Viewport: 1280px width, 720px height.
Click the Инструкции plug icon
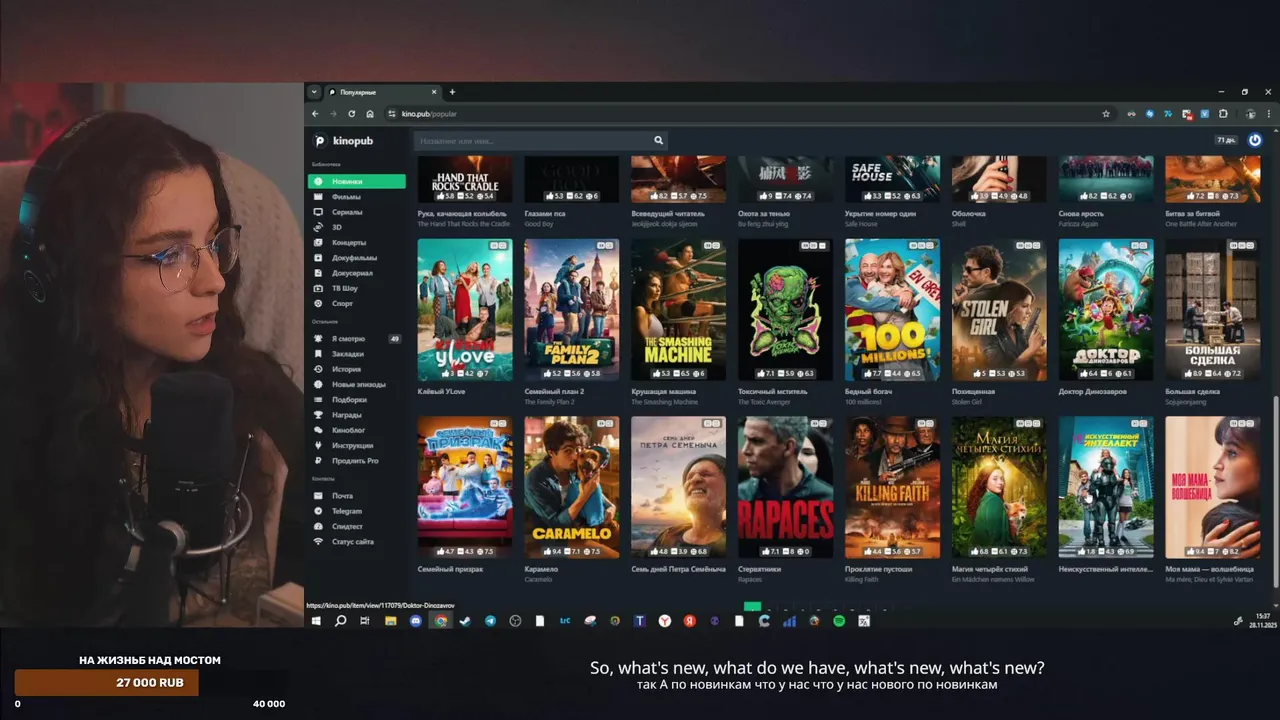[319, 445]
